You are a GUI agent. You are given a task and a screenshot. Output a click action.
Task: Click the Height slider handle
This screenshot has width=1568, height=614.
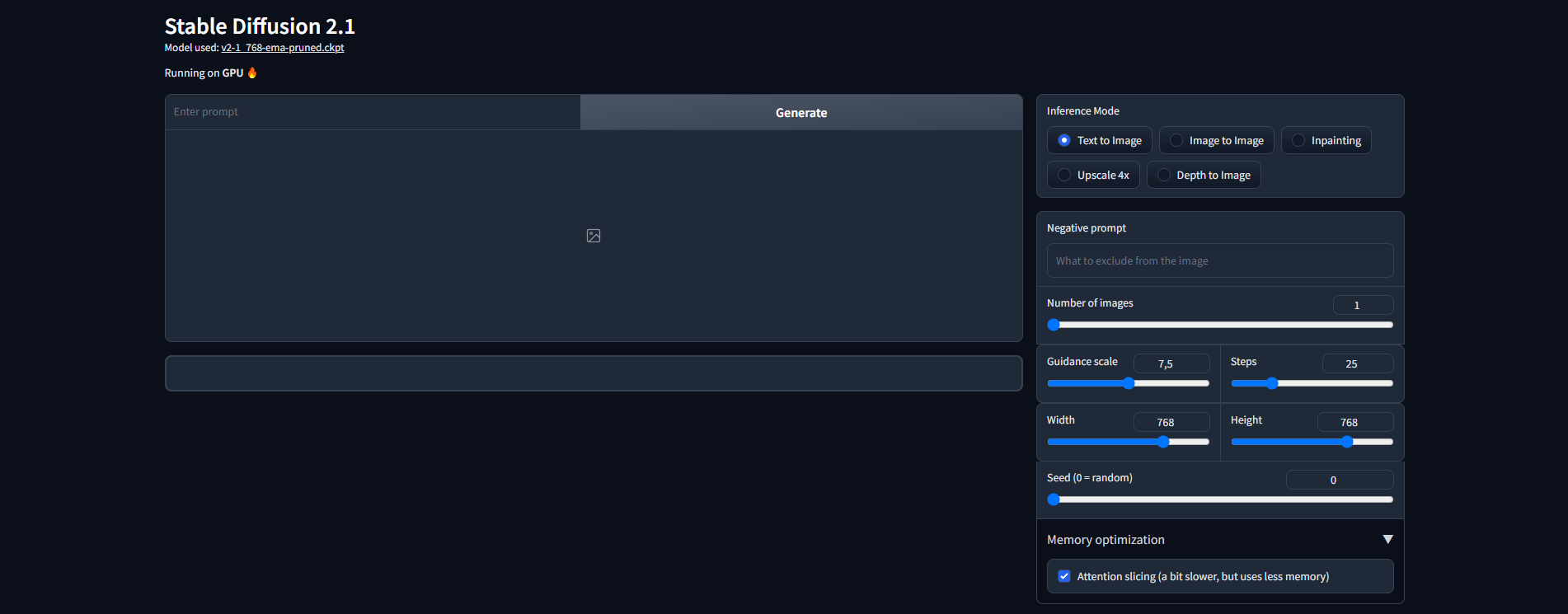1347,442
